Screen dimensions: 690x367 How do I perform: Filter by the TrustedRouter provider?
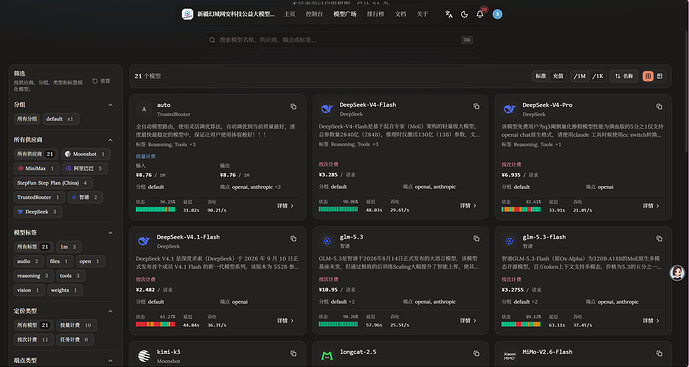(39, 198)
